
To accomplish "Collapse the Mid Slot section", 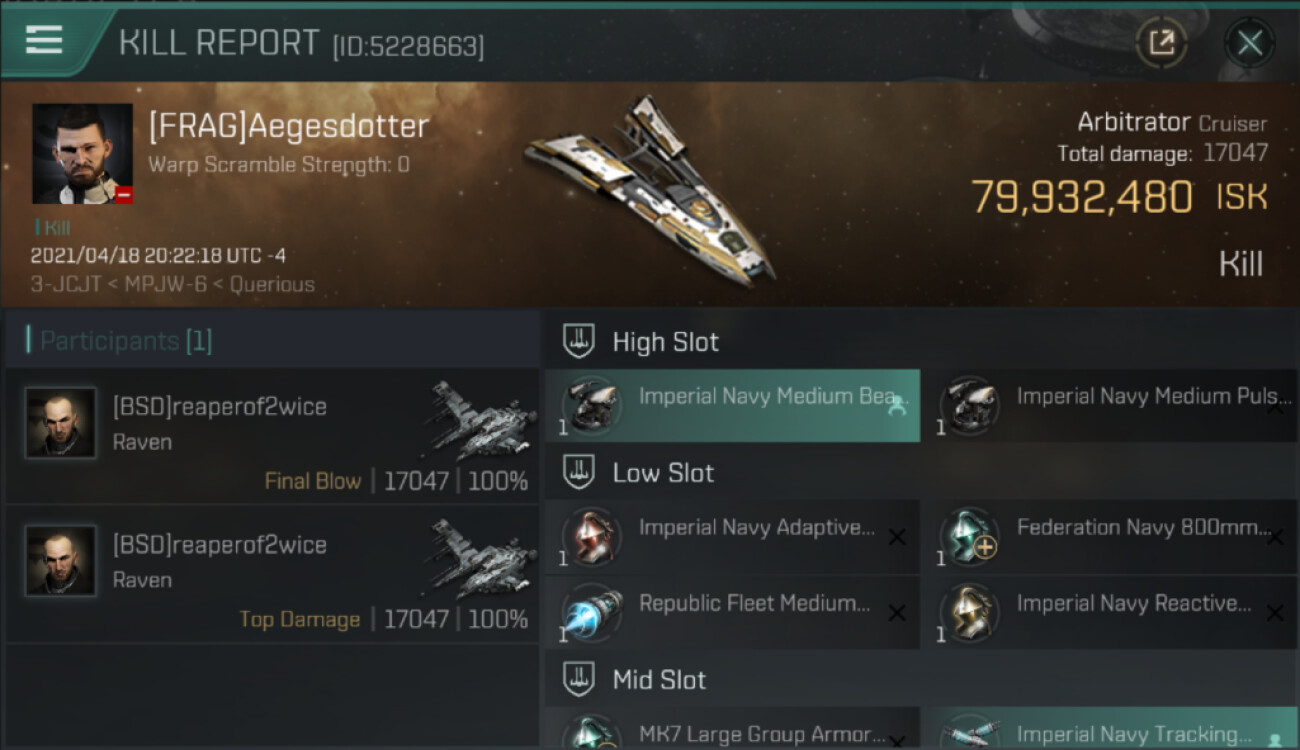I will 579,680.
